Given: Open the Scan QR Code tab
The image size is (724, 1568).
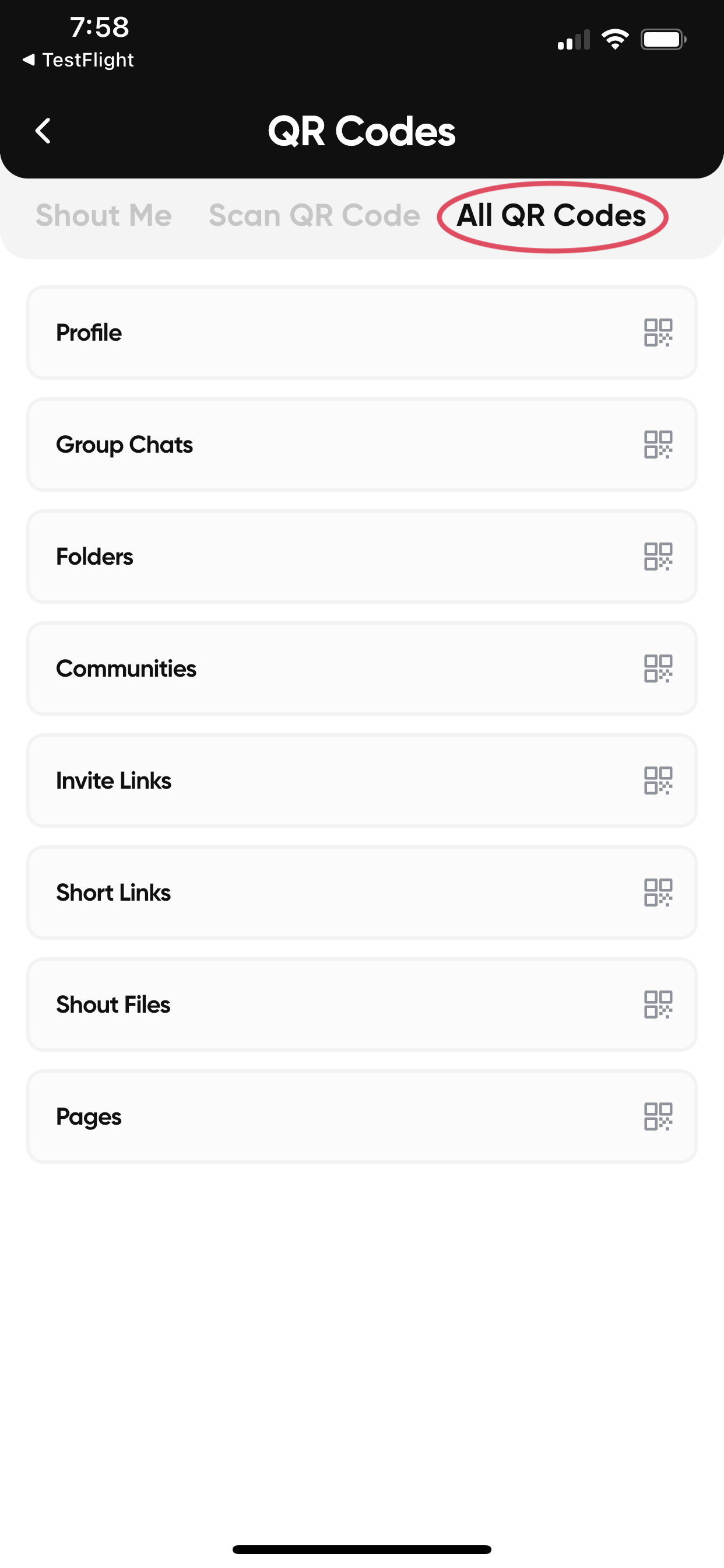Looking at the screenshot, I should point(314,215).
